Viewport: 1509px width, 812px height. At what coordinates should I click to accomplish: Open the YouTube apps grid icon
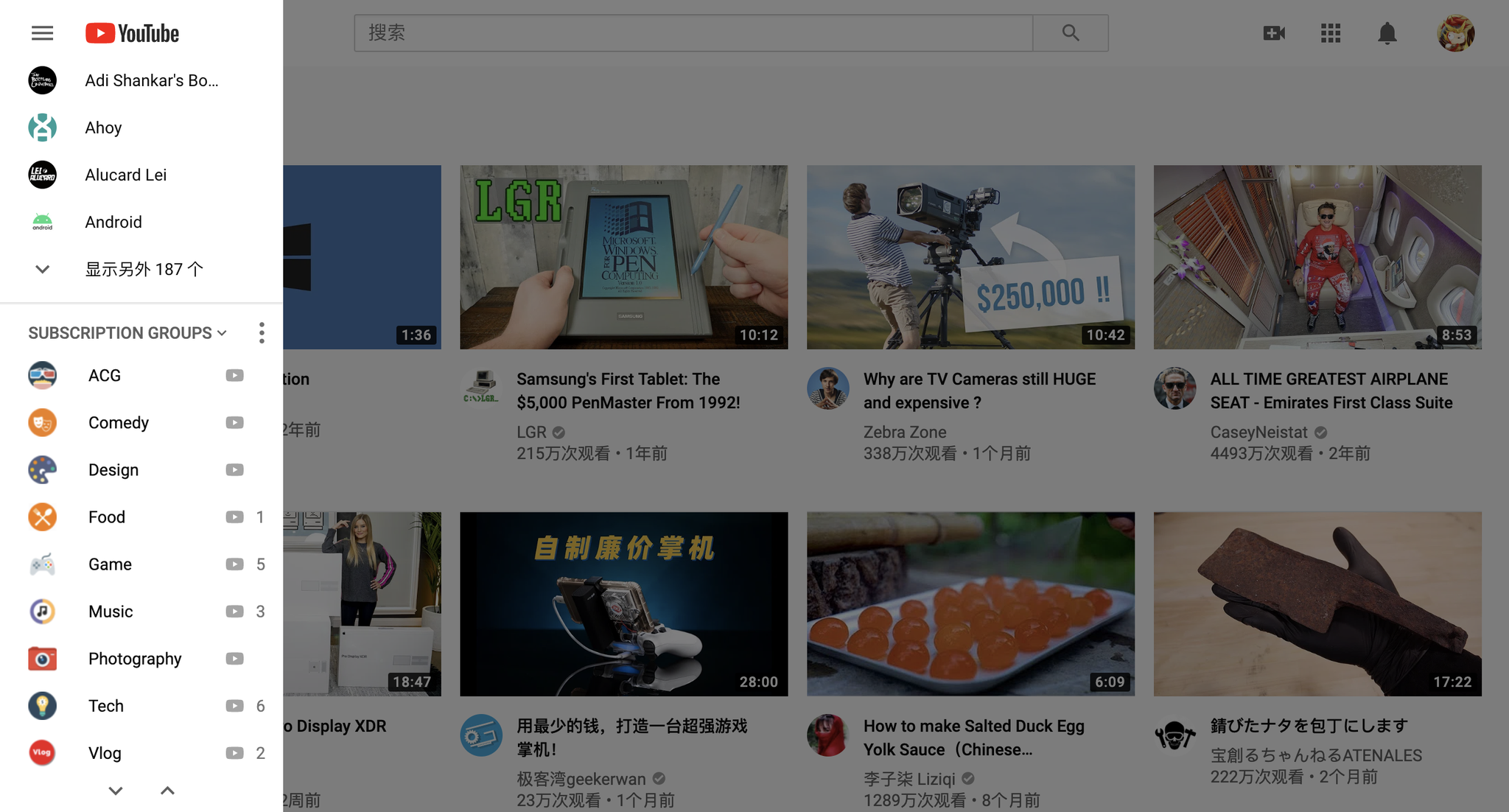[1330, 32]
